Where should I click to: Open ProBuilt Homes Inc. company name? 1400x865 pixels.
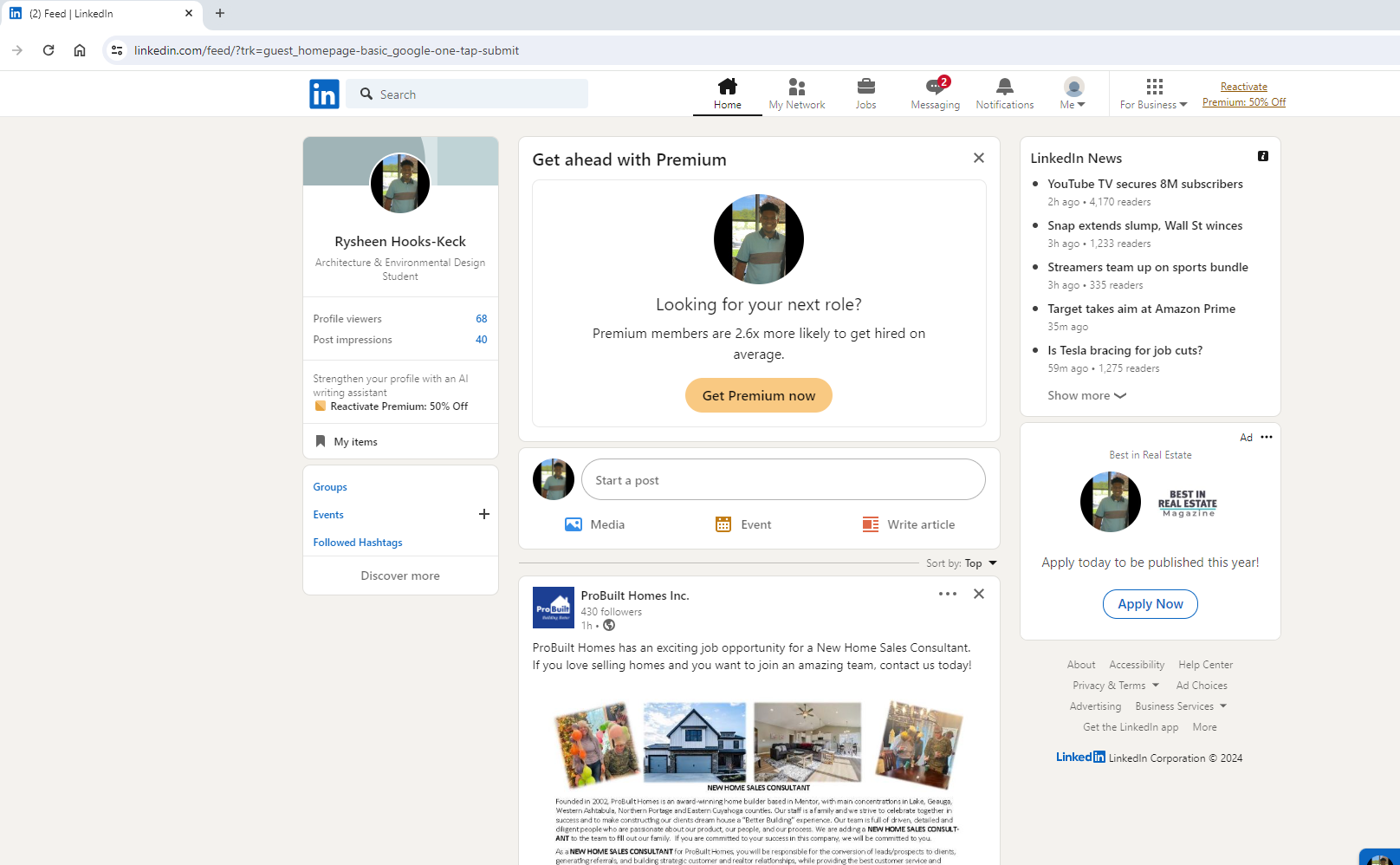point(635,595)
